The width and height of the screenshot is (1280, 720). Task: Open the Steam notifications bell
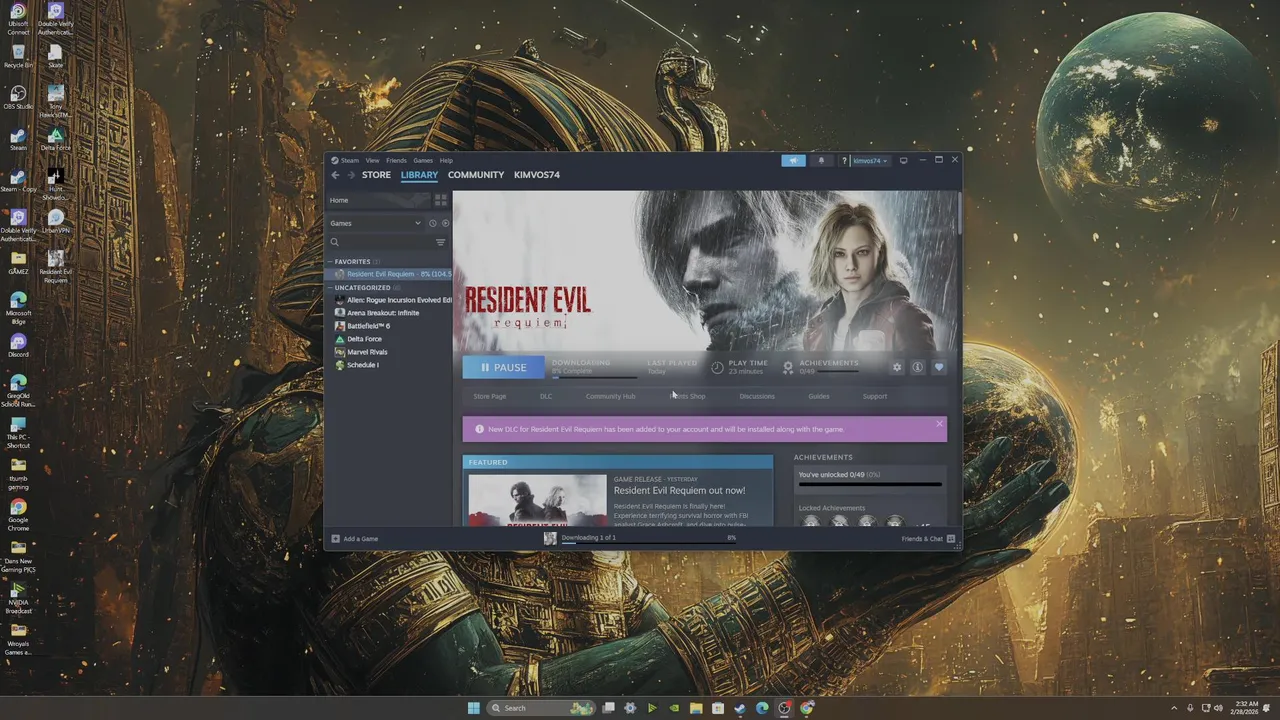tap(821, 160)
